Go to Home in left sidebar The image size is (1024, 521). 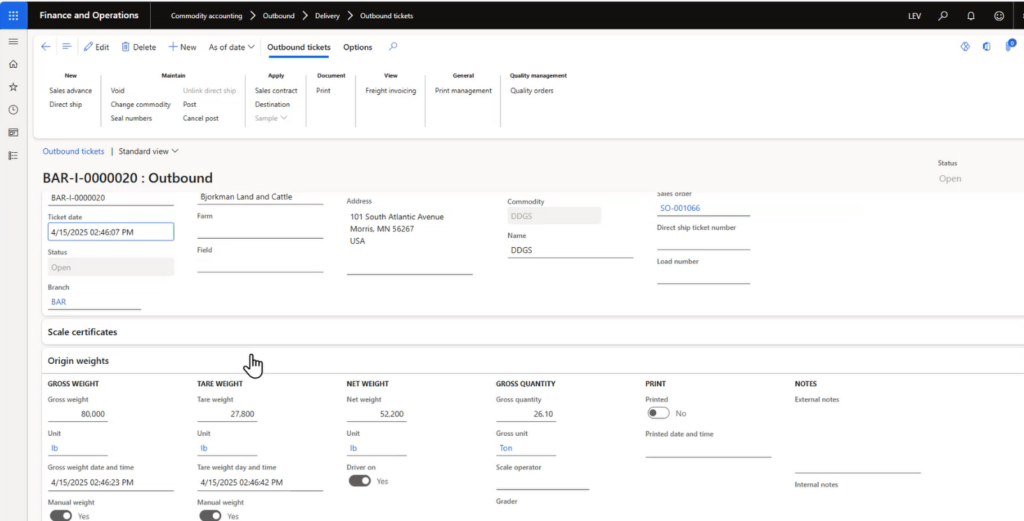coord(13,64)
